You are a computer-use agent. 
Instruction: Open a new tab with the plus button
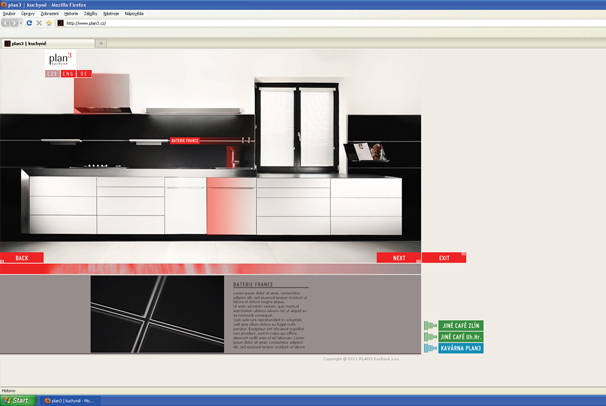101,44
